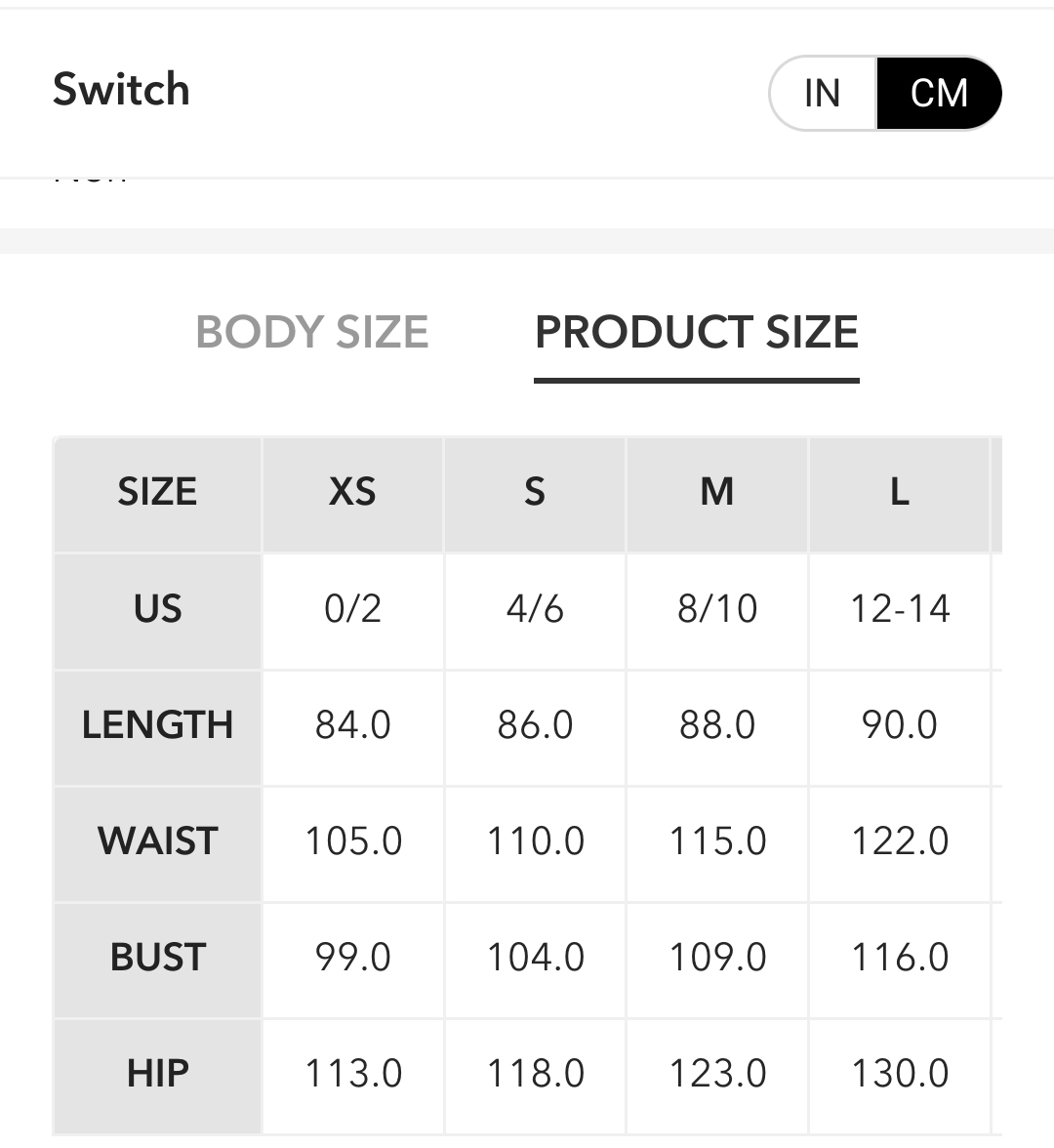Click the 0/2 US size cell
The image size is (1054, 1148).
tap(352, 609)
